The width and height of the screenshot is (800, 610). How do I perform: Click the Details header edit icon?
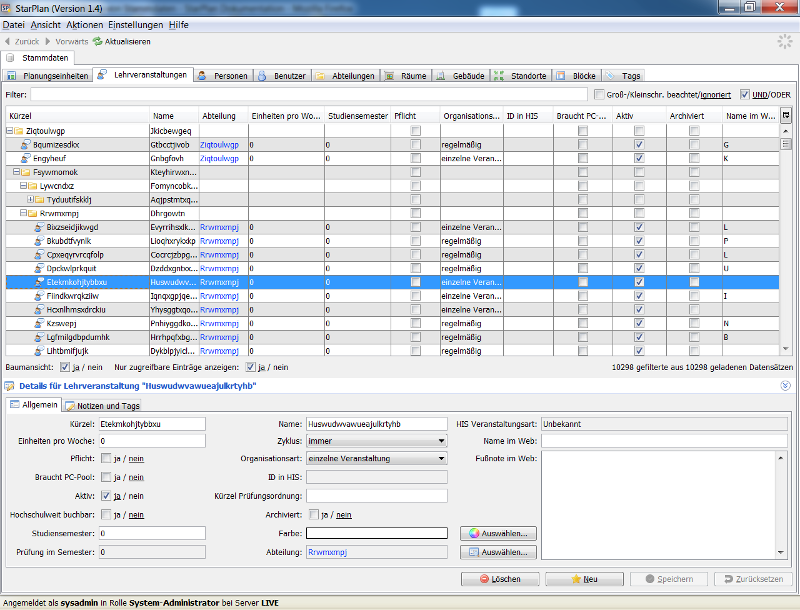(9, 386)
